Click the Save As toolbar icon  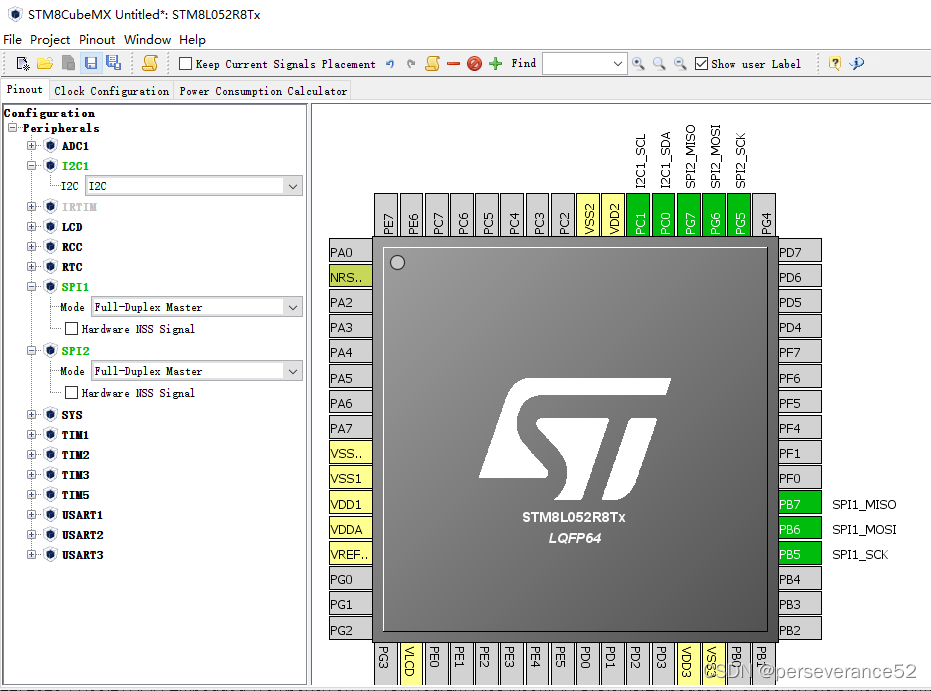coord(113,63)
